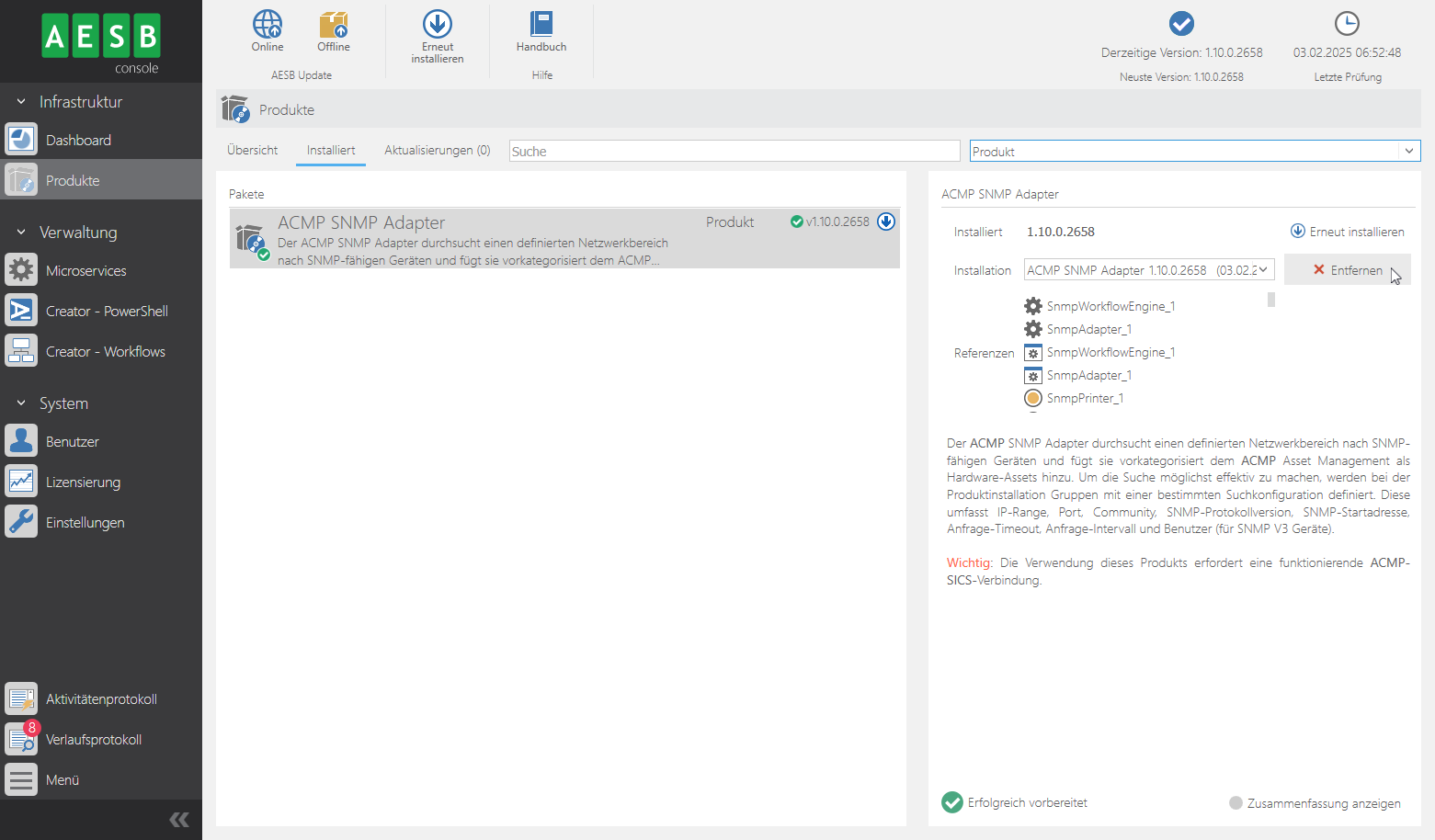The width and height of the screenshot is (1435, 840).
Task: Switch to the Übersicht tab
Action: pyautogui.click(x=253, y=151)
